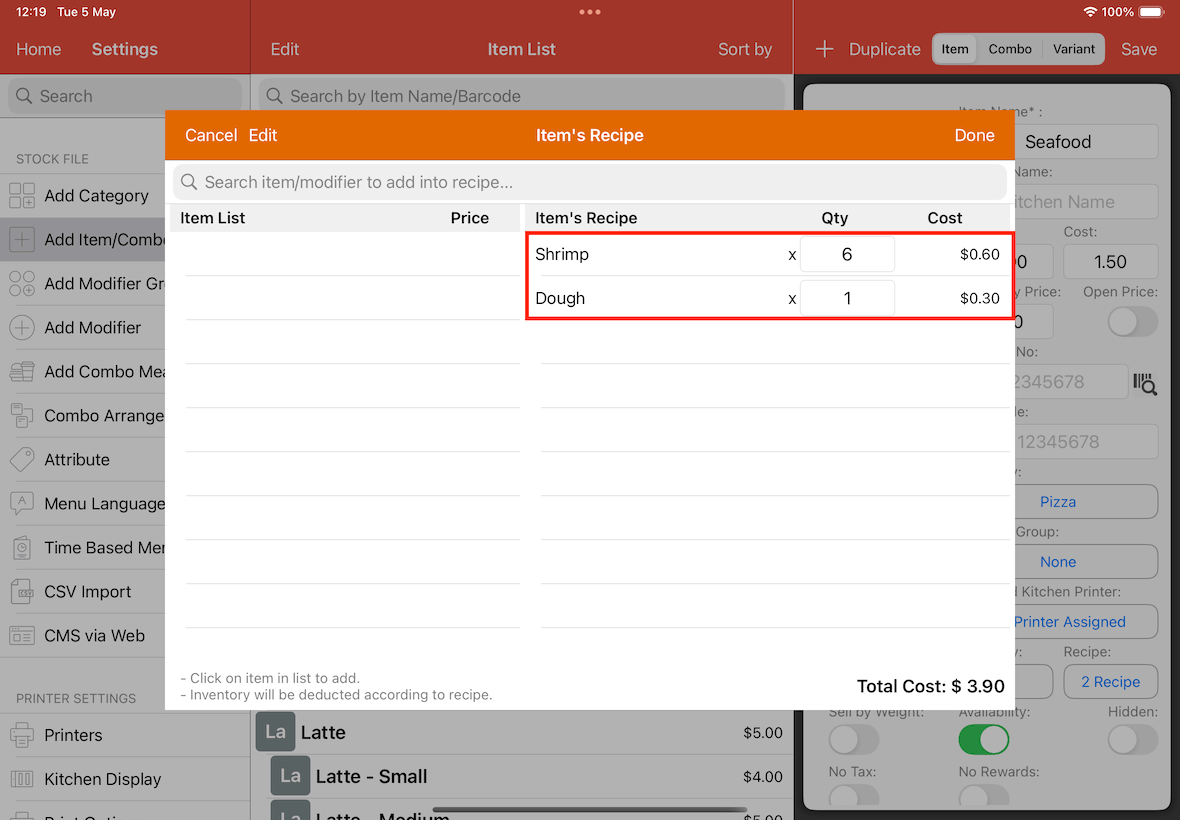Focus the Item Name/Barcode search field
1180x820 pixels.
click(522, 96)
